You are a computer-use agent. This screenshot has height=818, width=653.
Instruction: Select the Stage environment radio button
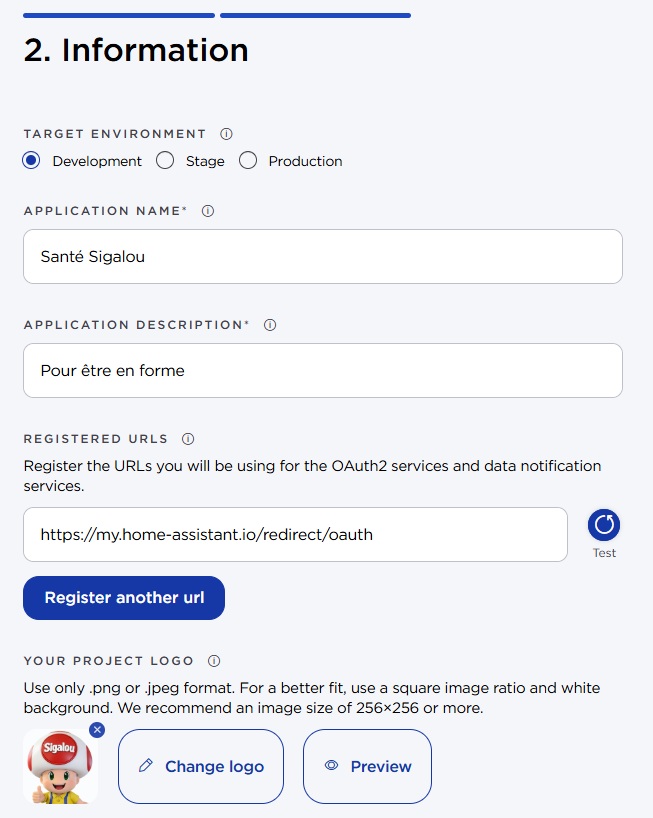click(x=165, y=161)
